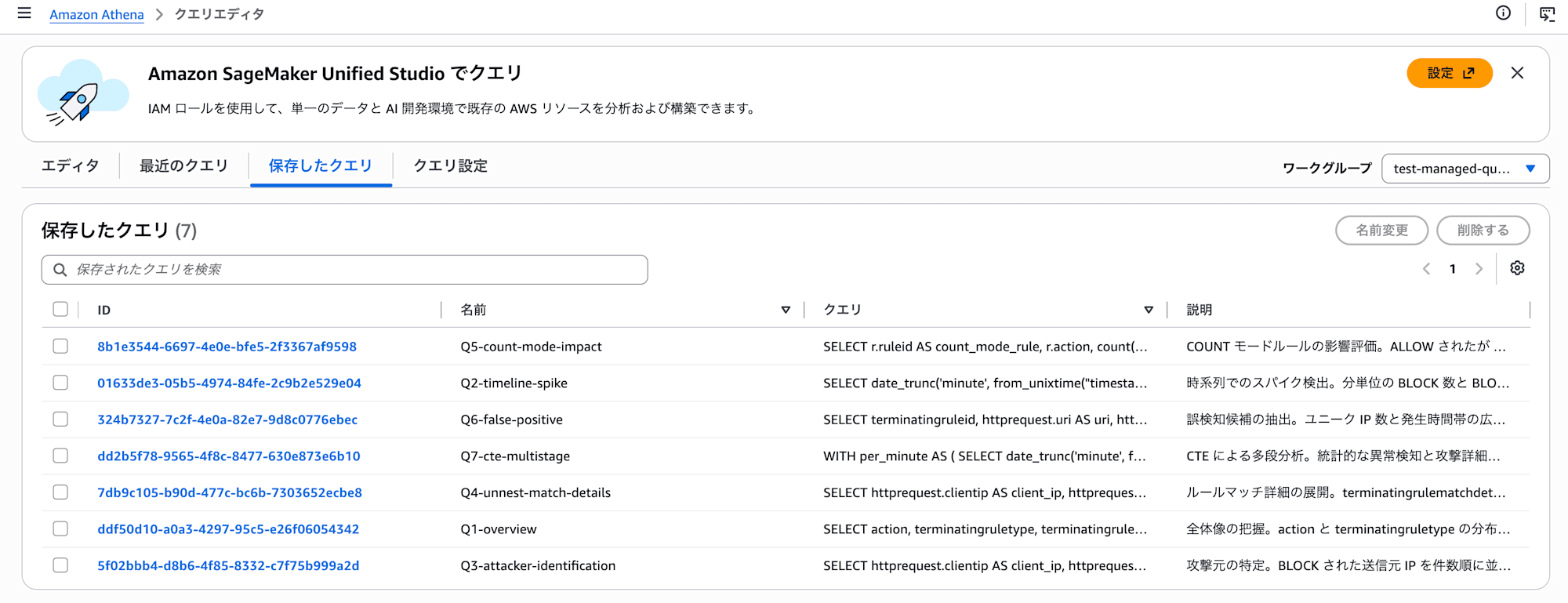Tick the Q3-attacker-identification checkbox
The image size is (1568, 603).
60,565
